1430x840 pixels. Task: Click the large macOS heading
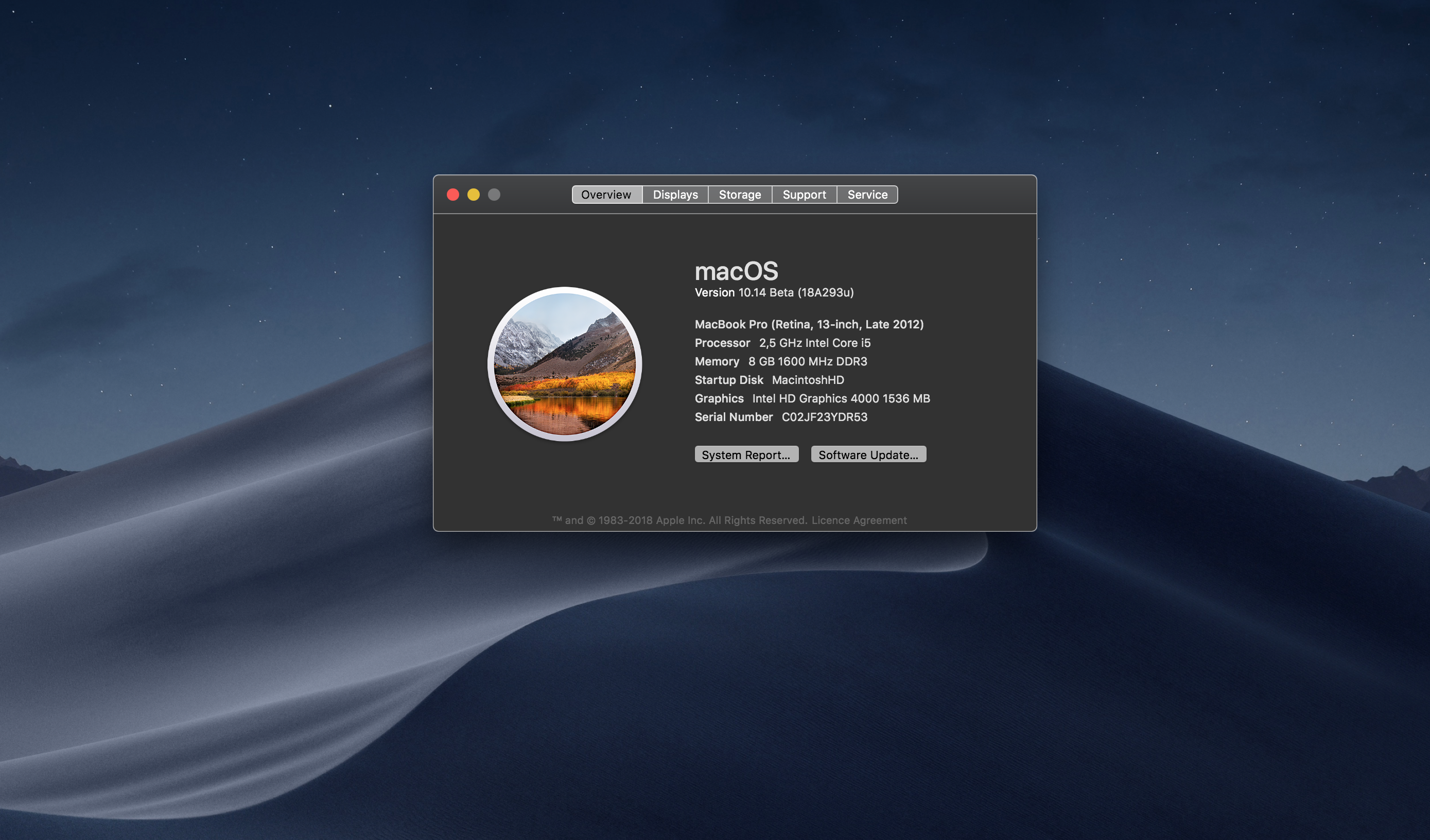737,271
